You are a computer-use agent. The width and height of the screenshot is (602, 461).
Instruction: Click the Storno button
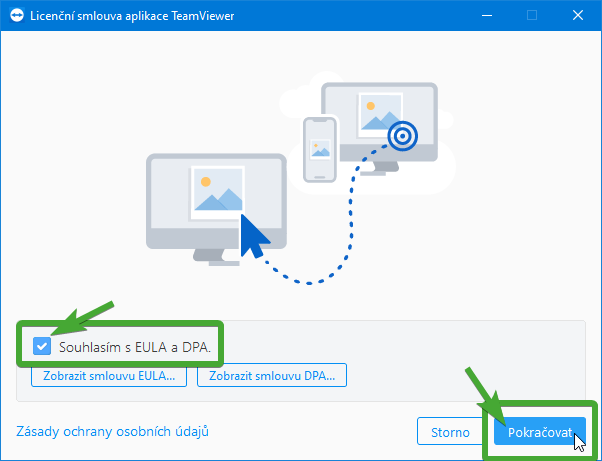(450, 432)
